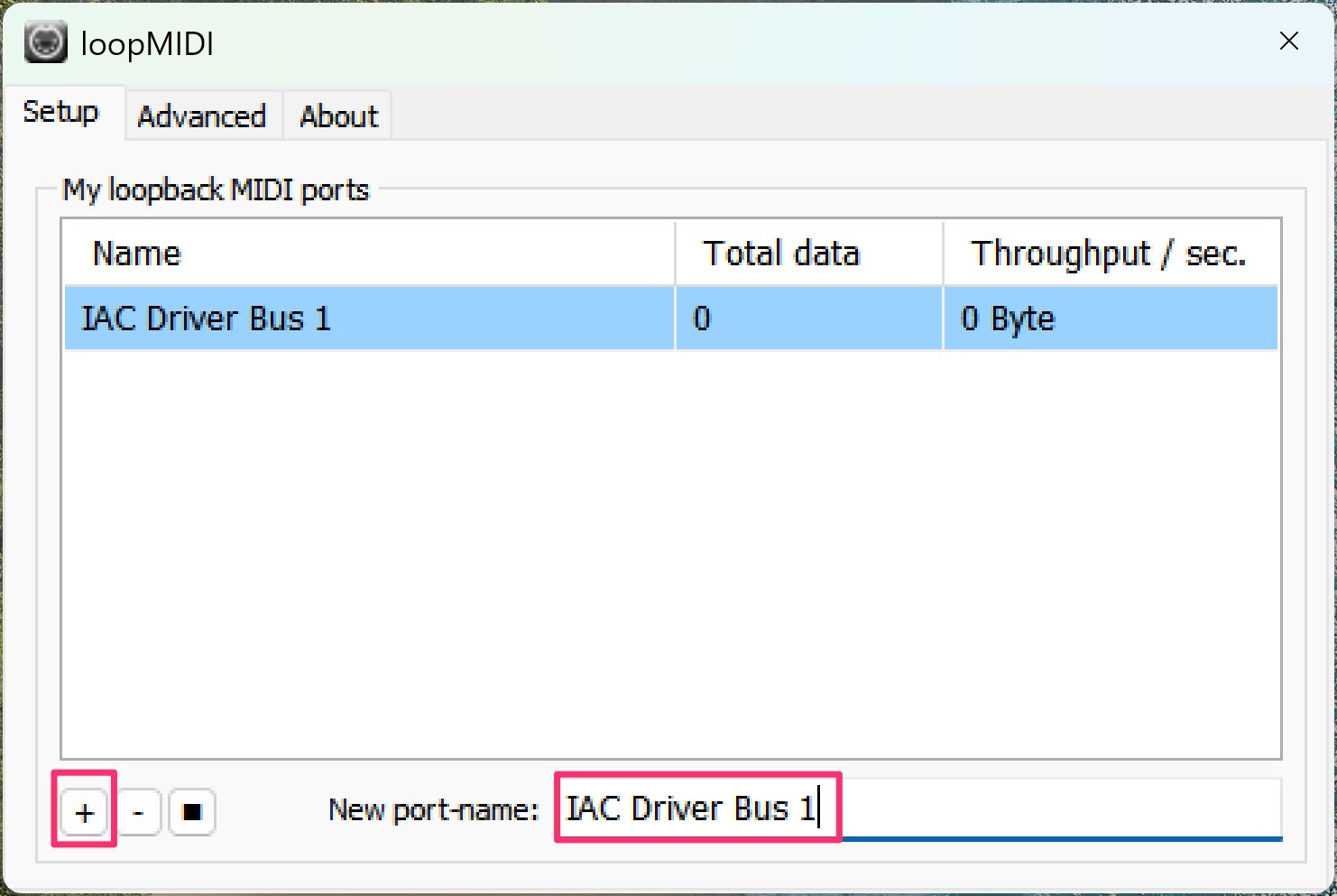Switch to the Setup tab
This screenshot has height=896, width=1337.
tap(60, 113)
